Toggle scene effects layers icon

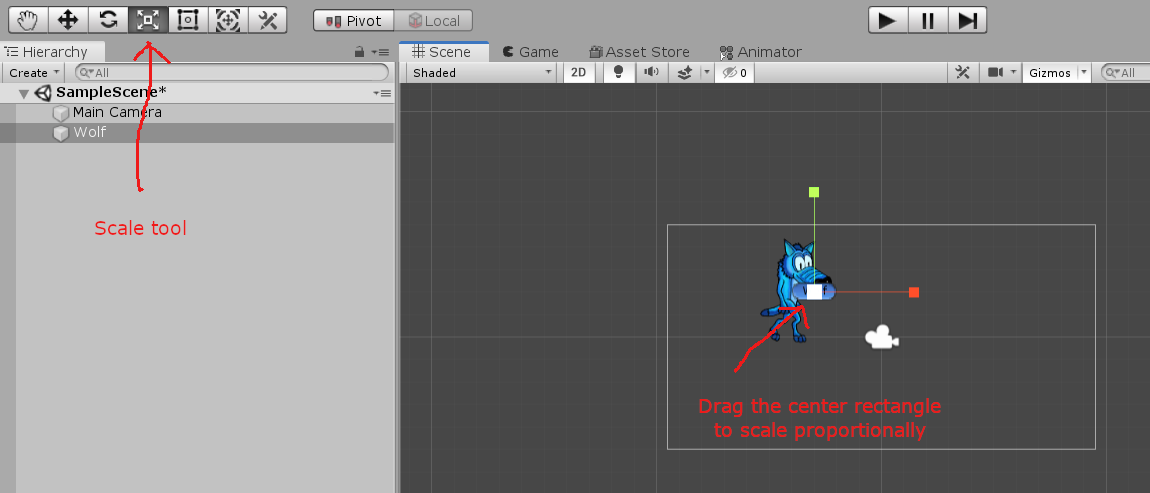point(684,73)
